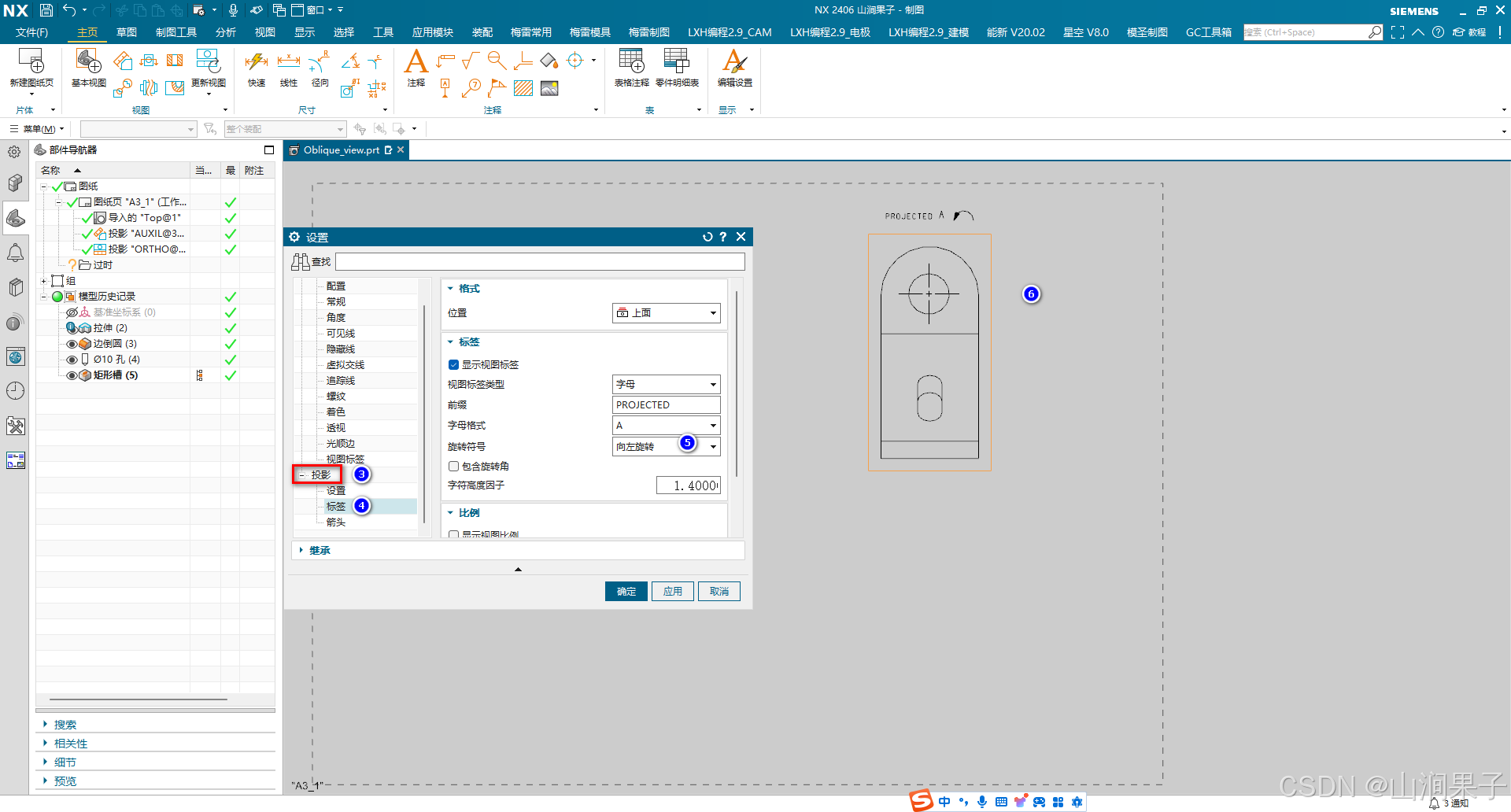Choose the Rapid dimension (快速) tool
The image size is (1511, 812).
[x=257, y=61]
